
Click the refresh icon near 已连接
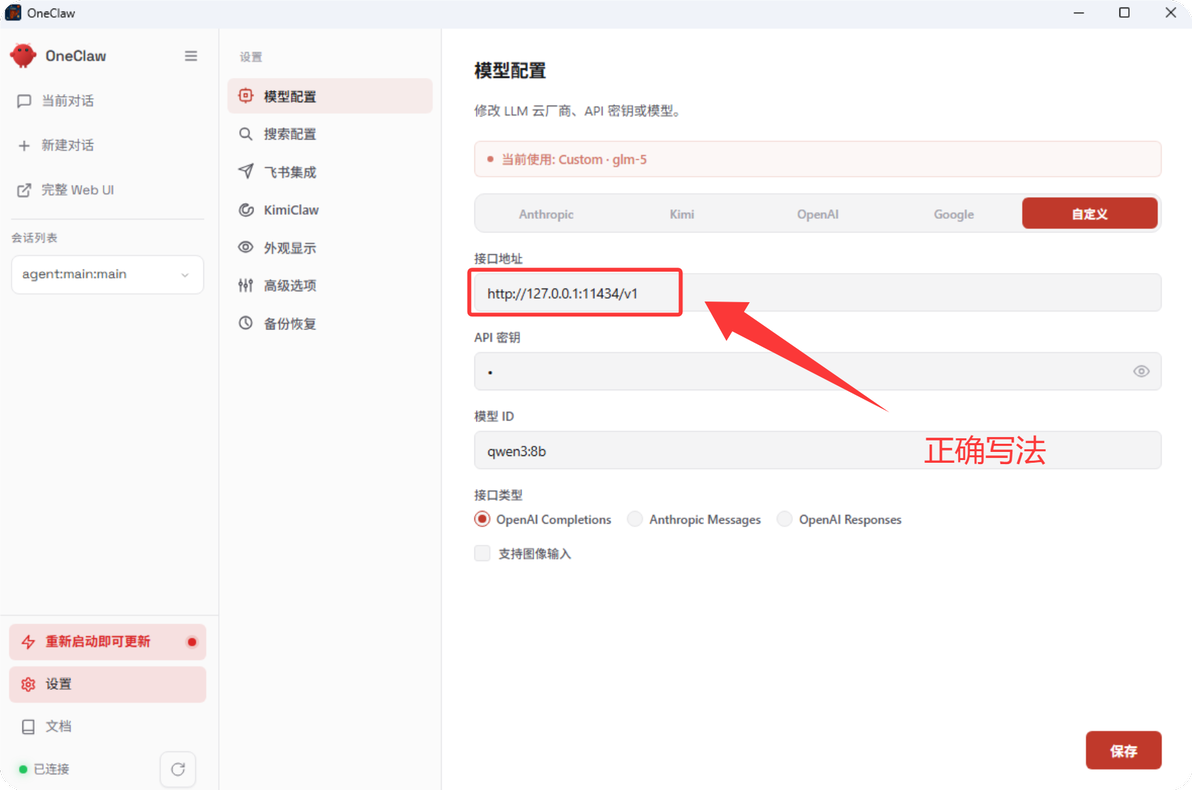click(178, 769)
